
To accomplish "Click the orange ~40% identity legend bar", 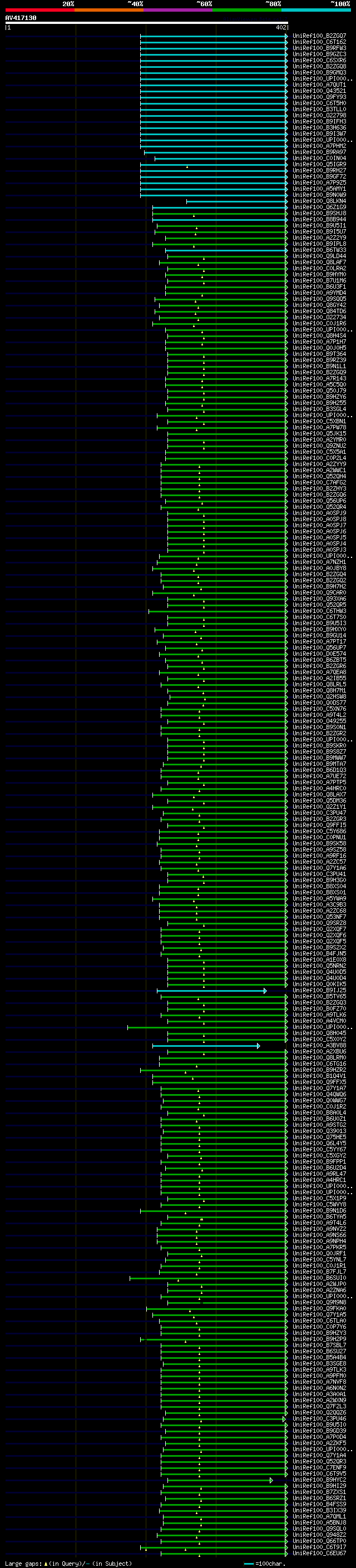I will tap(109, 11).
